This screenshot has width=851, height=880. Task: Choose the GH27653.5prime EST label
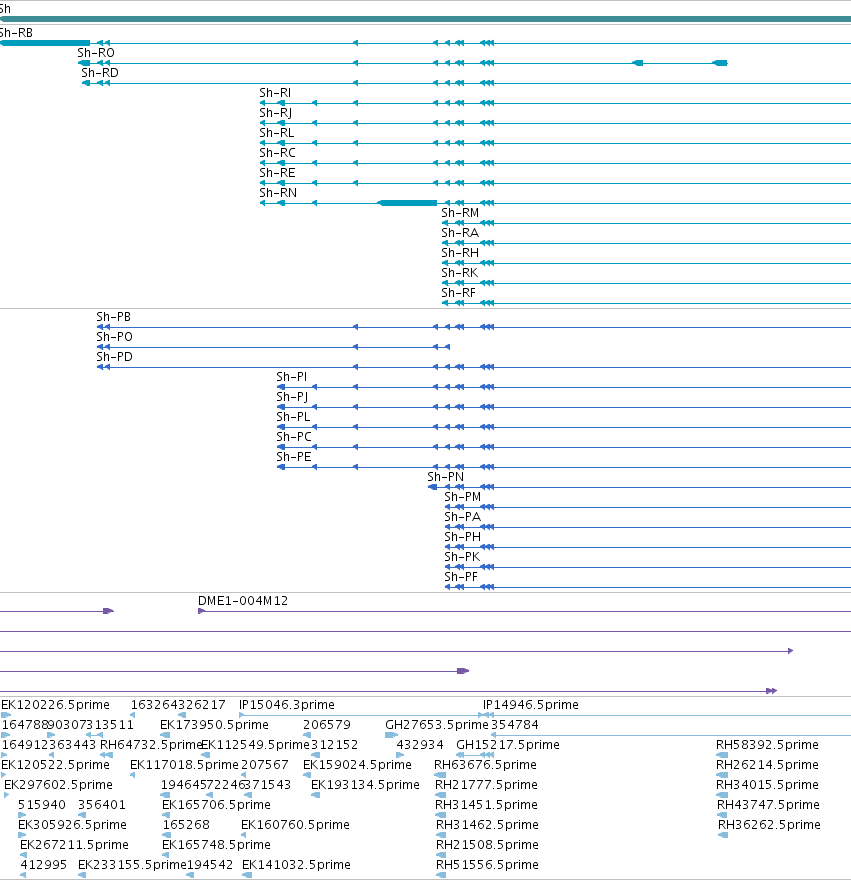(437, 725)
